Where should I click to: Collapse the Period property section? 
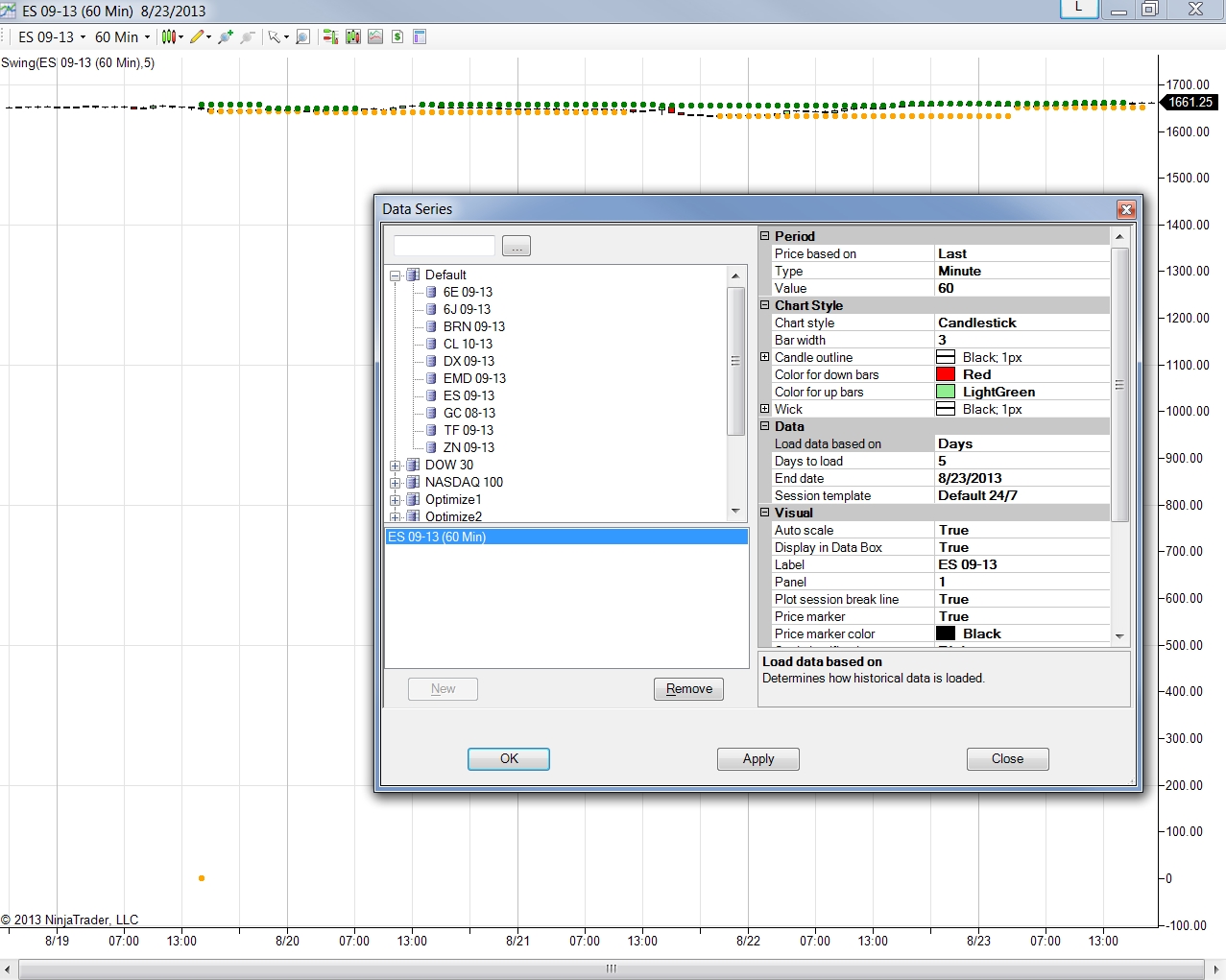[x=765, y=236]
